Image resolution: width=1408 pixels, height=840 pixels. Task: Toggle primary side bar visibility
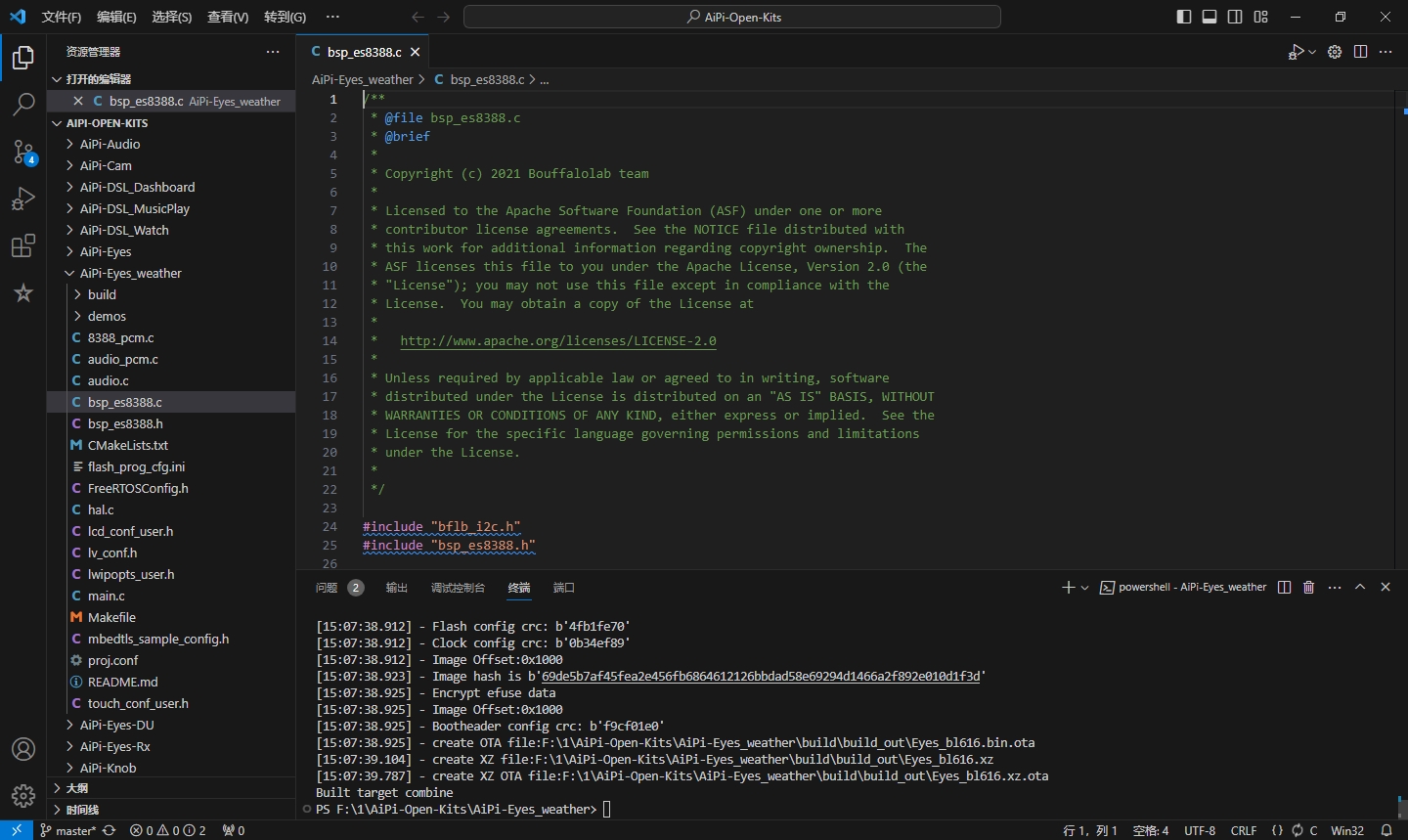click(1184, 17)
